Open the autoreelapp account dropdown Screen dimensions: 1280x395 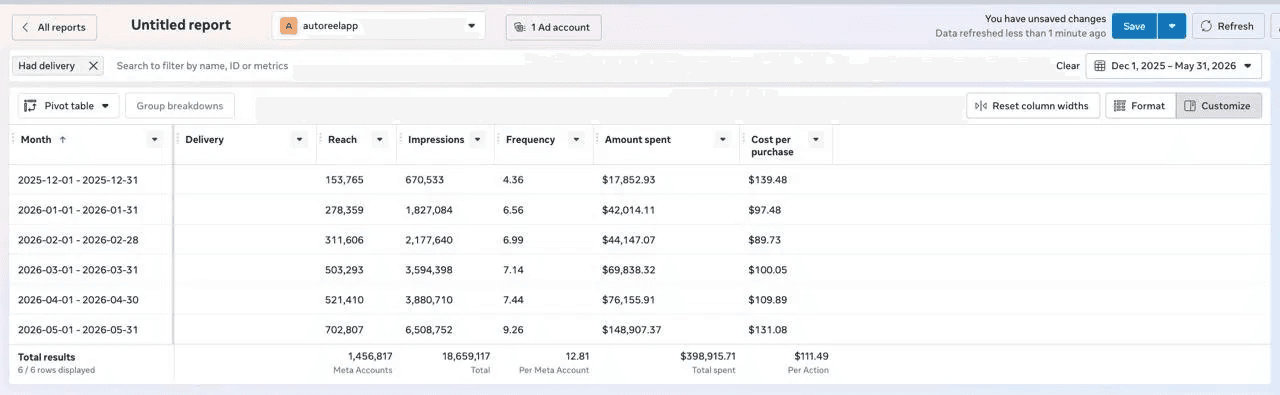click(x=378, y=26)
